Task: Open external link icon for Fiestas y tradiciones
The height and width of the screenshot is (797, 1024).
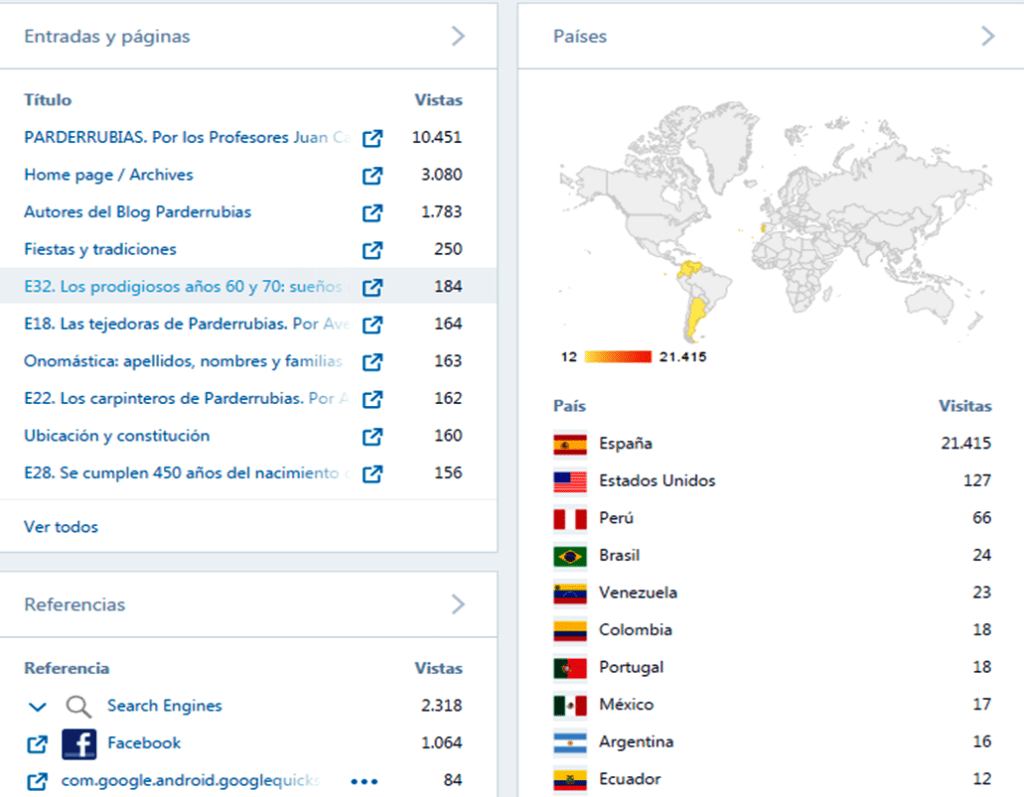Action: (372, 250)
